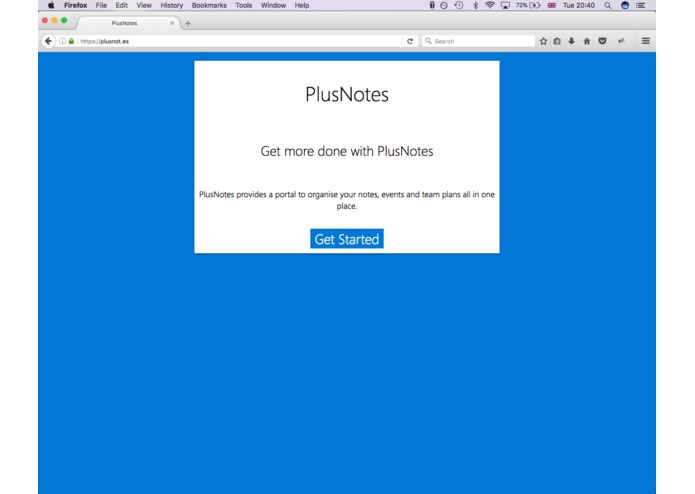The image size is (695, 494).
Task: Click the Tue 20:40 clock
Action: click(579, 5)
